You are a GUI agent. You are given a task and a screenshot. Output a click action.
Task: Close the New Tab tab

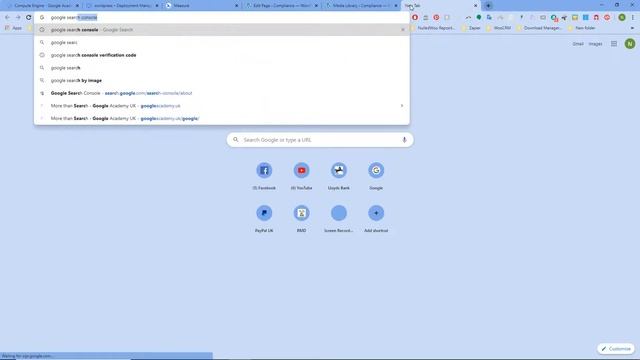[476, 6]
